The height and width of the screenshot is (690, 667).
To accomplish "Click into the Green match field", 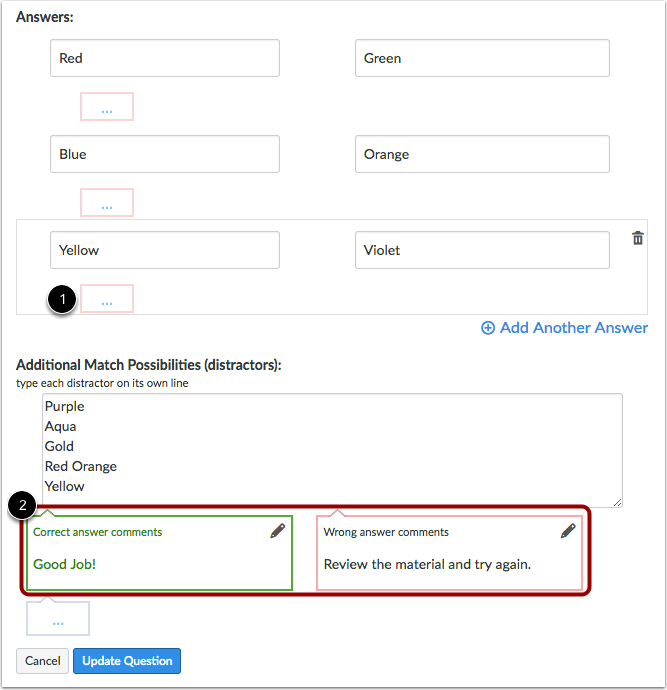I will [x=482, y=58].
